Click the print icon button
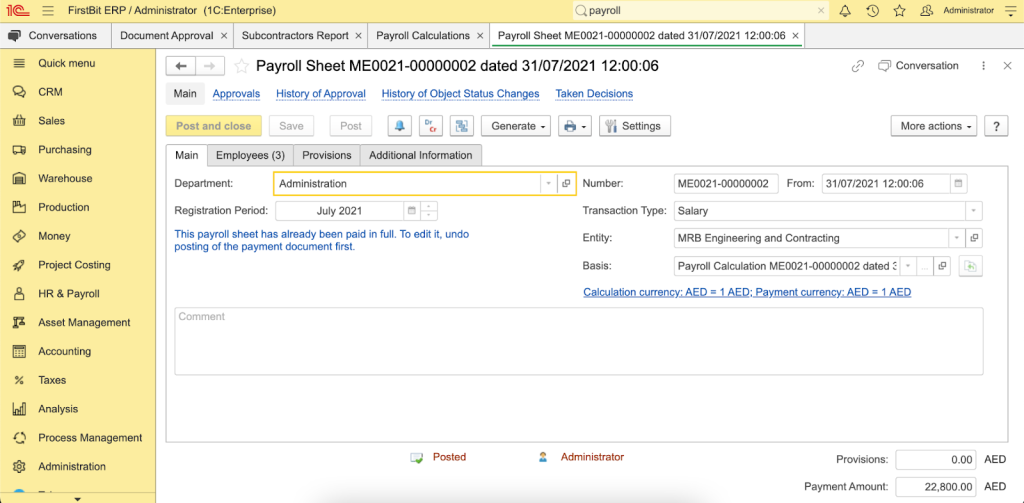The height and width of the screenshot is (503, 1024). pos(575,126)
